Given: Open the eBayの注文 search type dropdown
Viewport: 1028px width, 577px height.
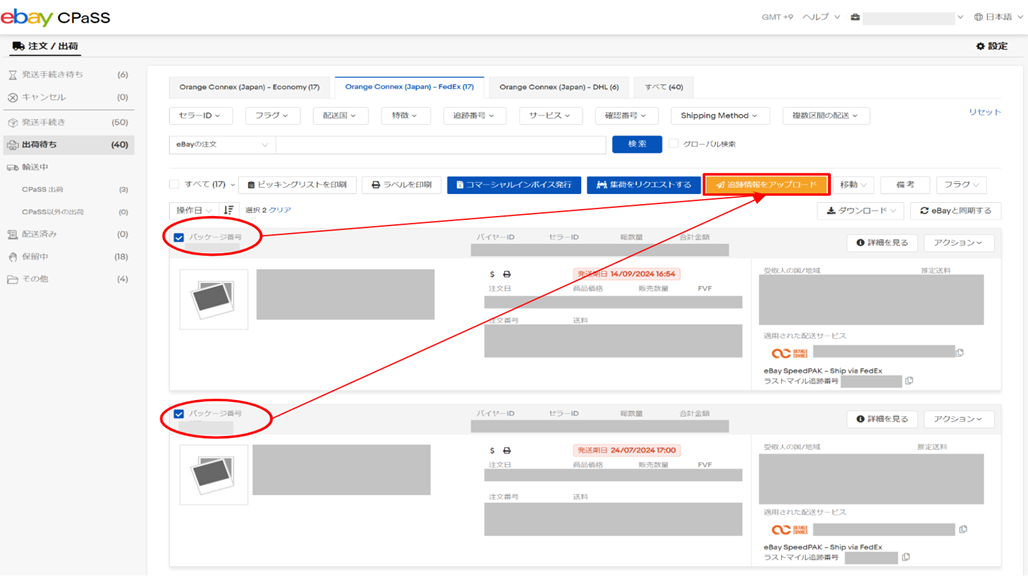Looking at the screenshot, I should point(222,144).
